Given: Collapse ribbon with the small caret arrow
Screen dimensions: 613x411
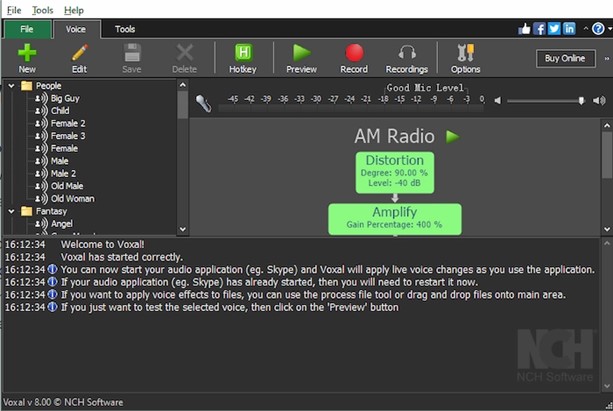Looking at the screenshot, I should 585,28.
